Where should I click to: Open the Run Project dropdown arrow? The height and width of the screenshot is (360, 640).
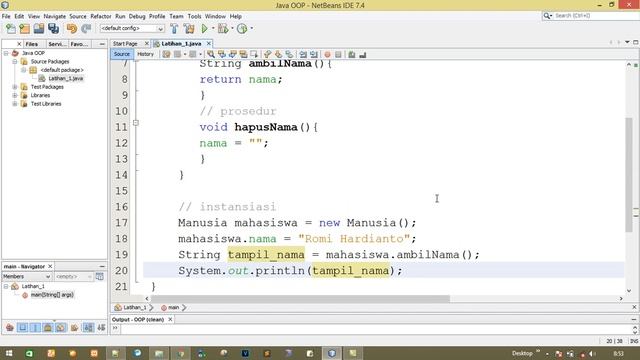213,29
